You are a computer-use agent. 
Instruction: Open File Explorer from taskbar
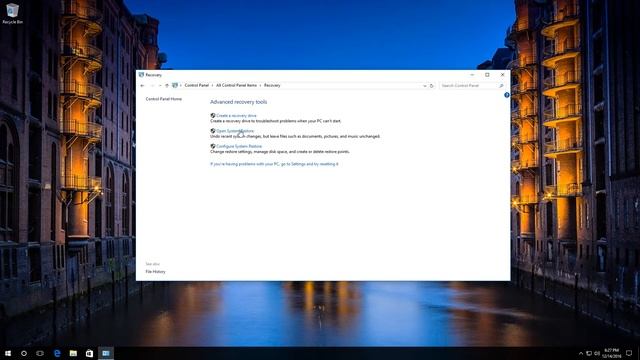pyautogui.click(x=73, y=353)
